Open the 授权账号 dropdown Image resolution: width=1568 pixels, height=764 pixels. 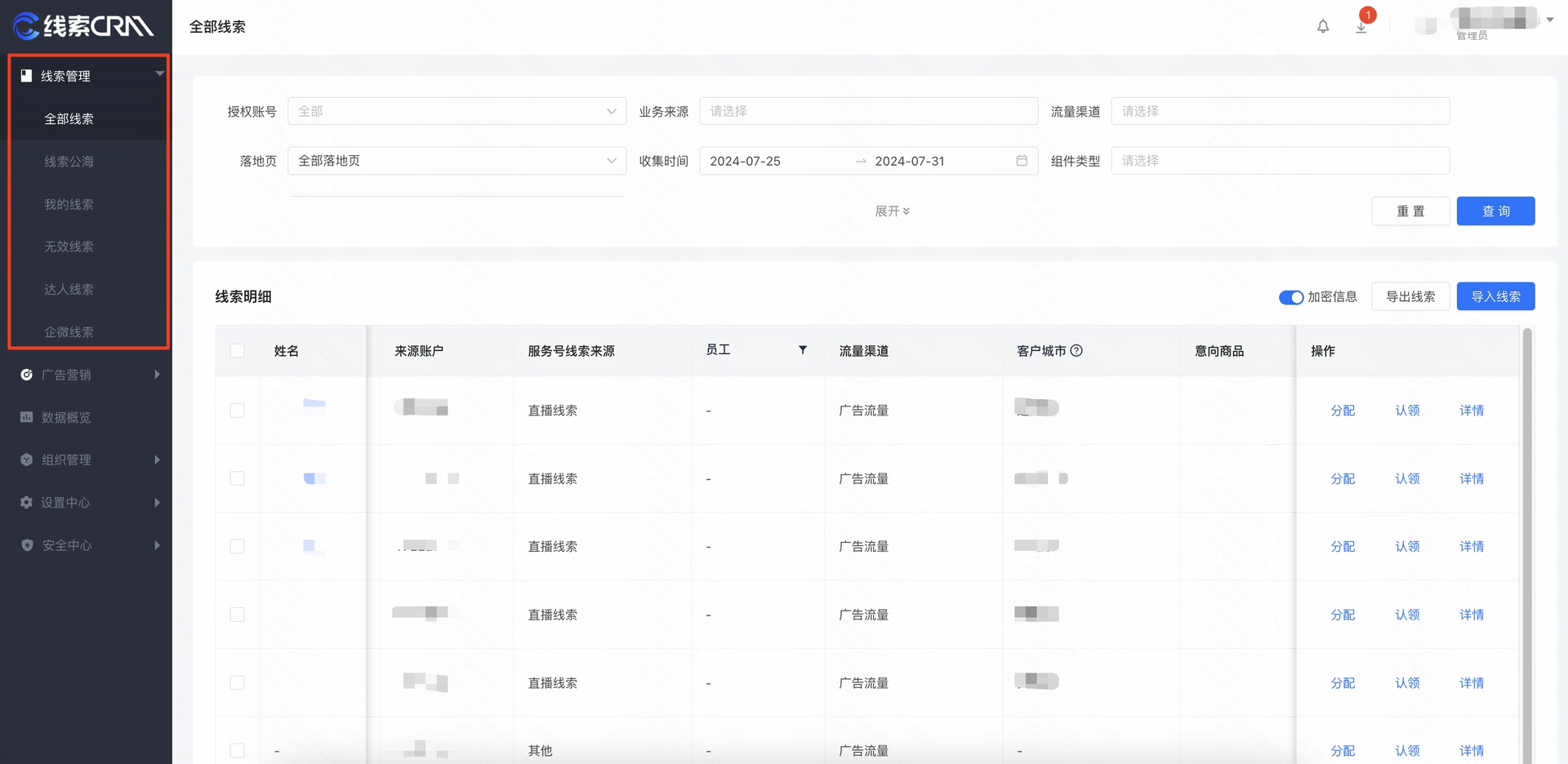(x=457, y=111)
